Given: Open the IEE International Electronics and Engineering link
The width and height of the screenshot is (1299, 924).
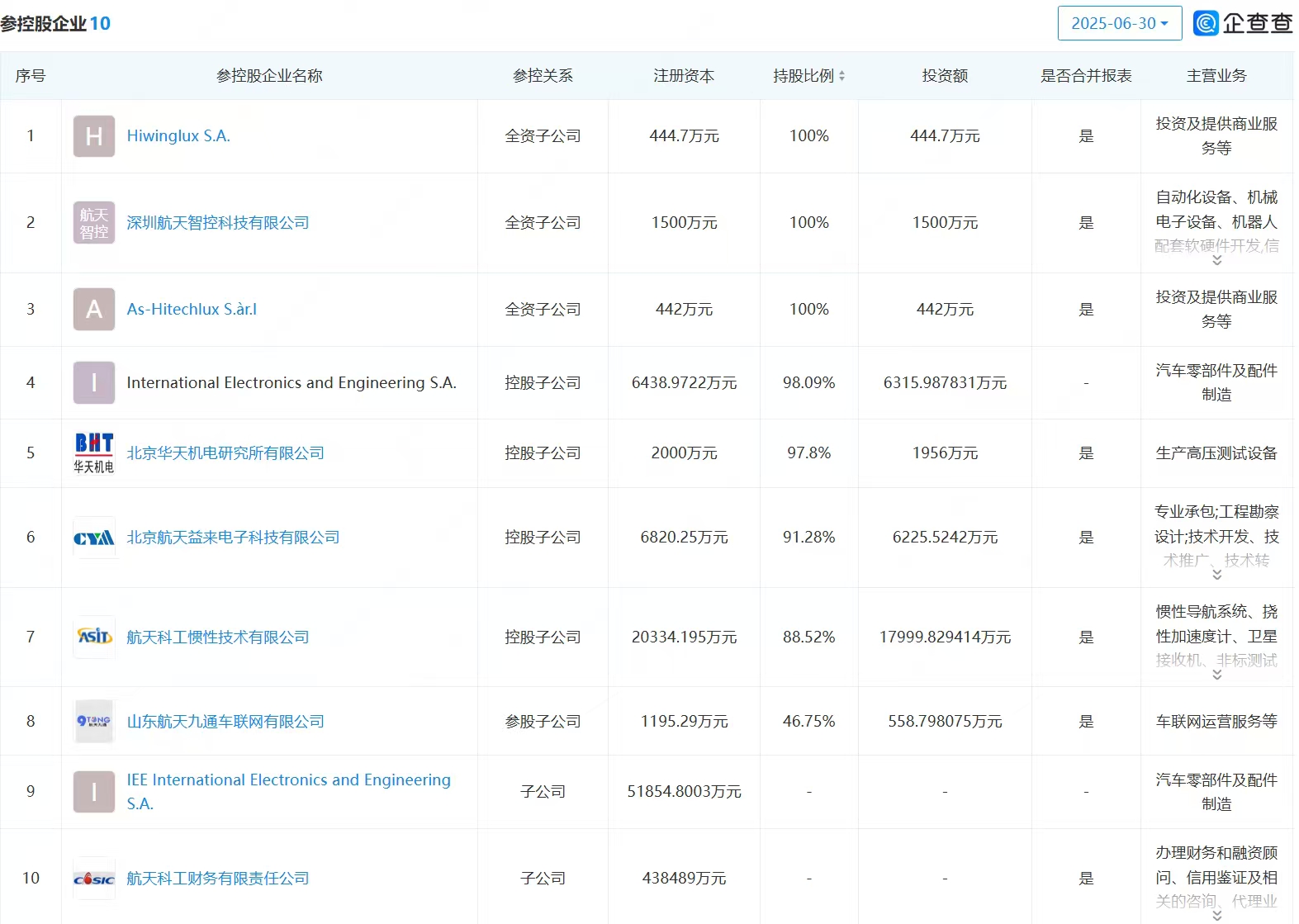Looking at the screenshot, I should (x=288, y=792).
